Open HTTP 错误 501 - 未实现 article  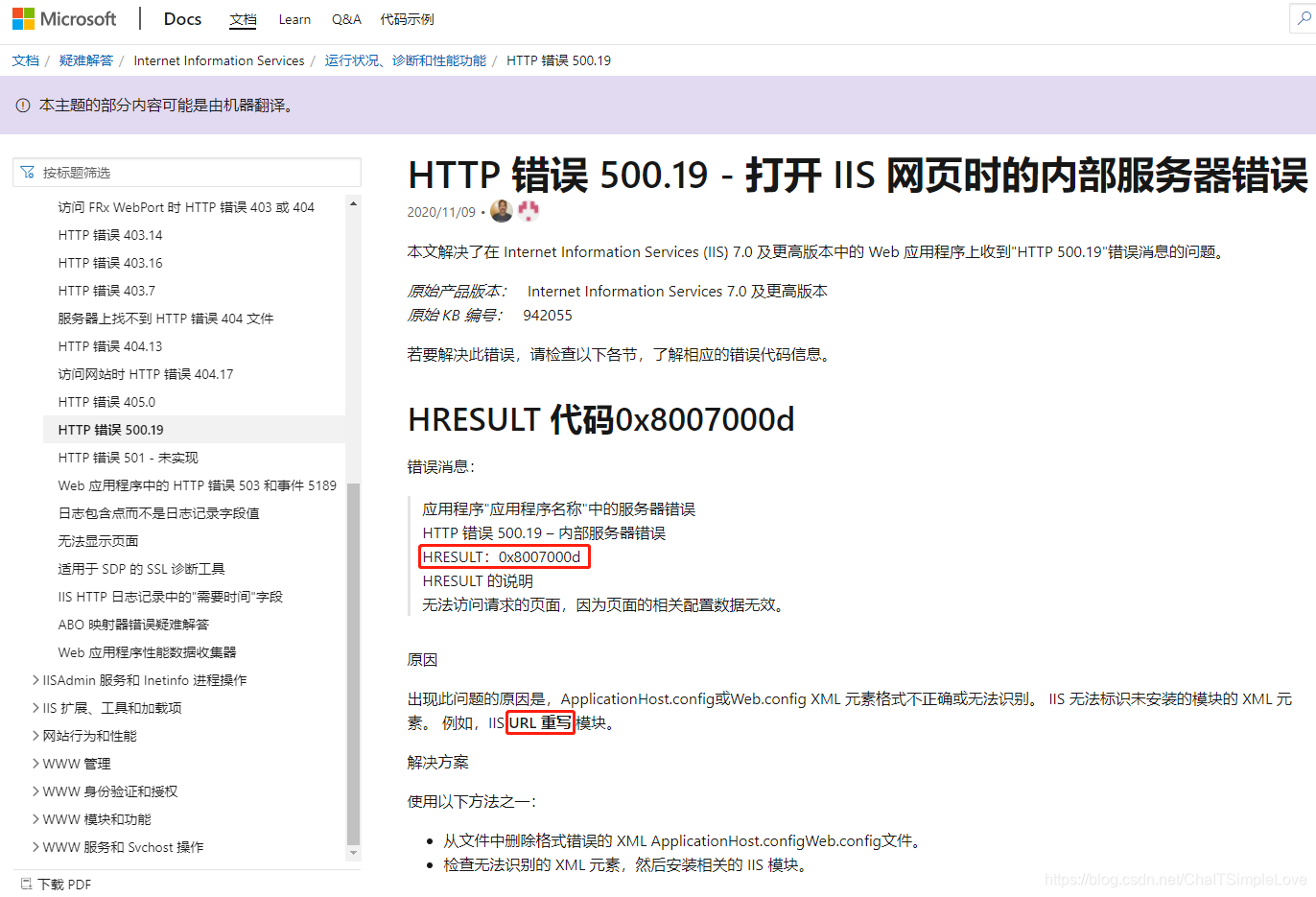(x=129, y=458)
